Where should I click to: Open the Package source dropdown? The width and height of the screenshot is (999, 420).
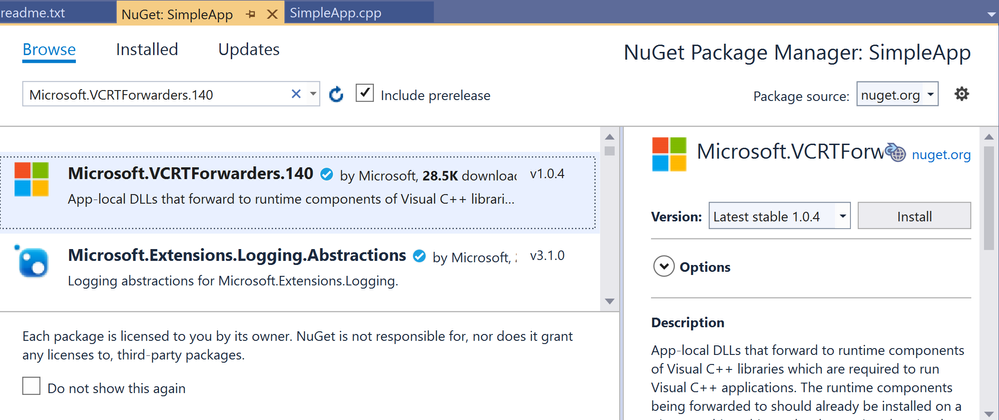[x=897, y=95]
